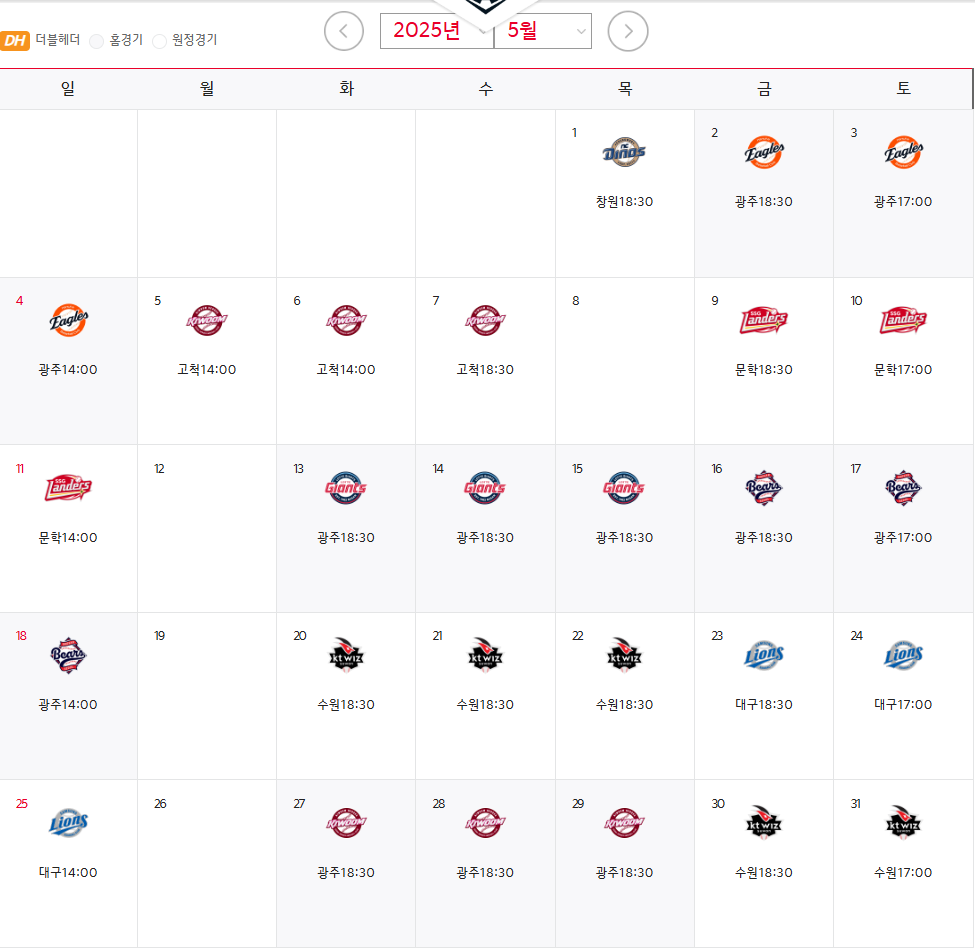Screen dimensions: 975x951
Task: Click the SSG Landers logo on May 9
Action: tap(764, 320)
